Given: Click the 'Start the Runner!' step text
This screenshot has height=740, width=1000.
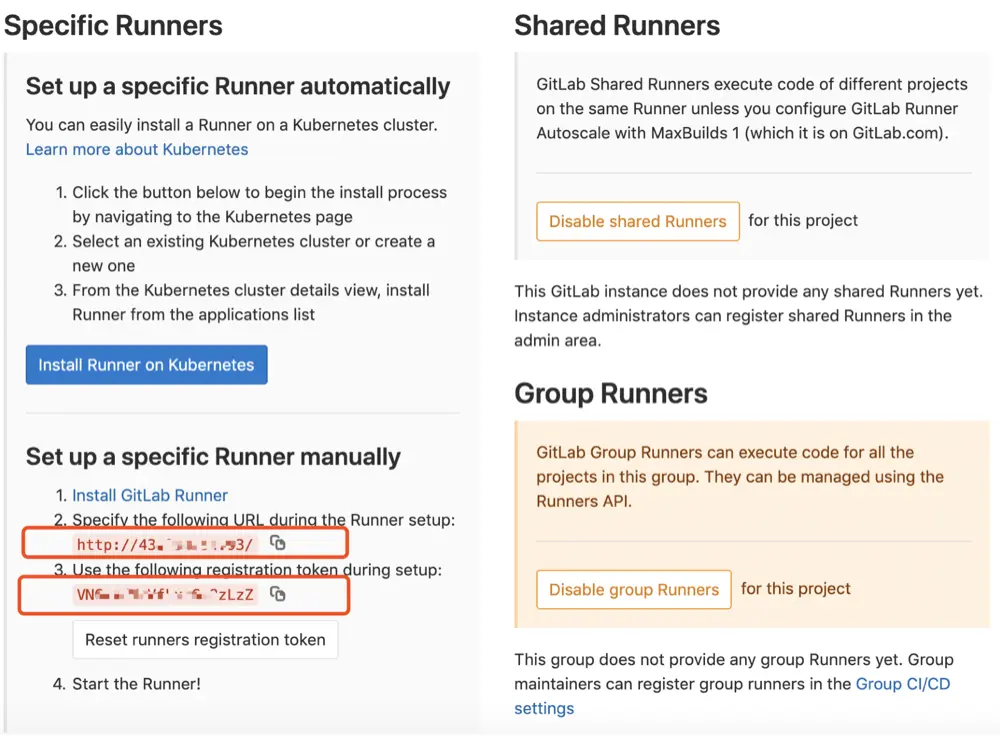Looking at the screenshot, I should click(136, 684).
